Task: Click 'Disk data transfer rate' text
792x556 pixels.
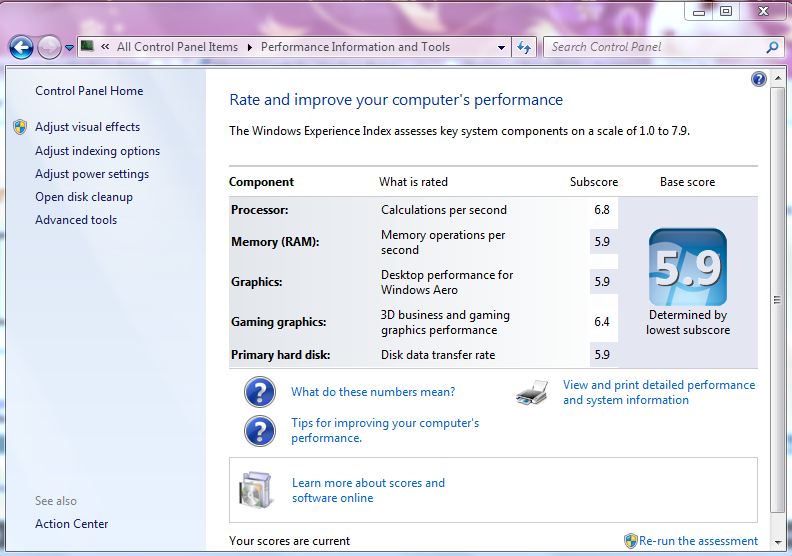Action: coord(438,355)
